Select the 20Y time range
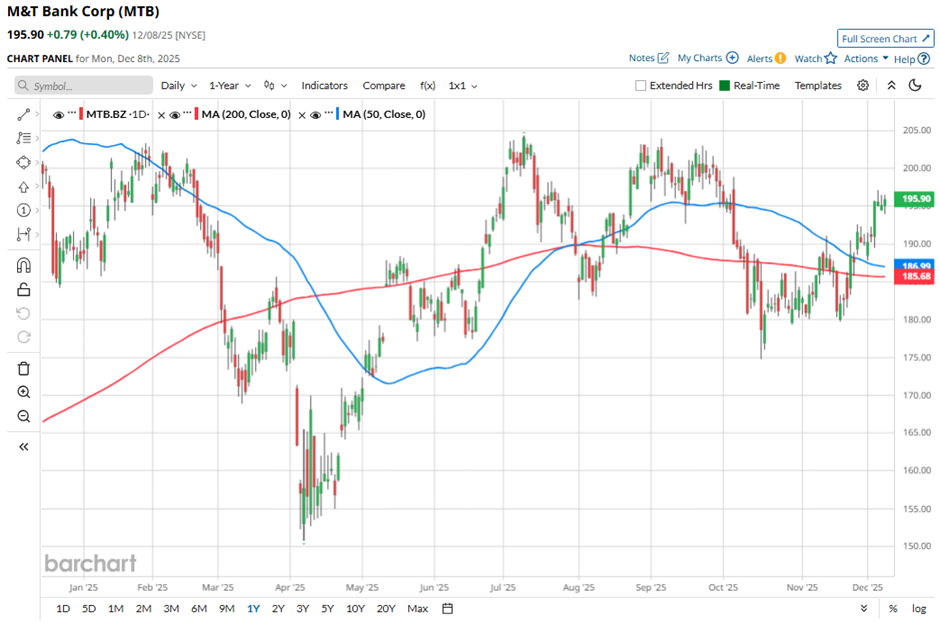This screenshot has width=940, height=623. (x=386, y=609)
